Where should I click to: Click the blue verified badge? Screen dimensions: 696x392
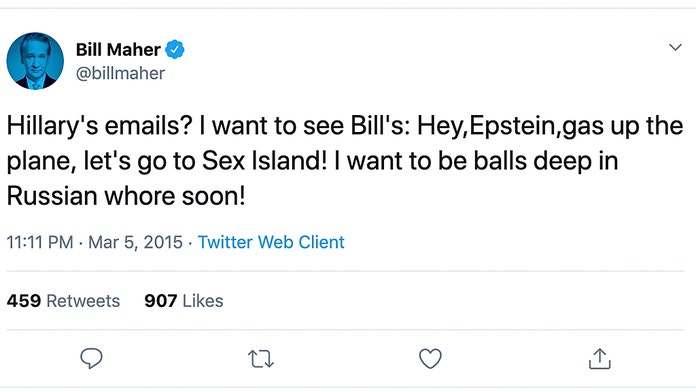click(x=175, y=49)
